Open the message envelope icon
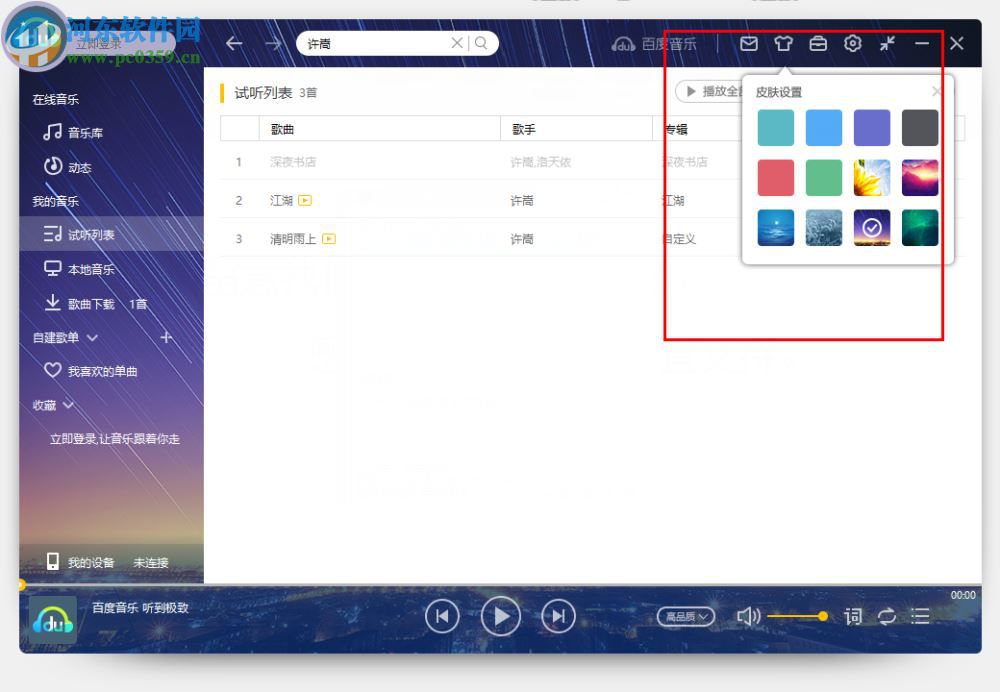 [x=749, y=43]
